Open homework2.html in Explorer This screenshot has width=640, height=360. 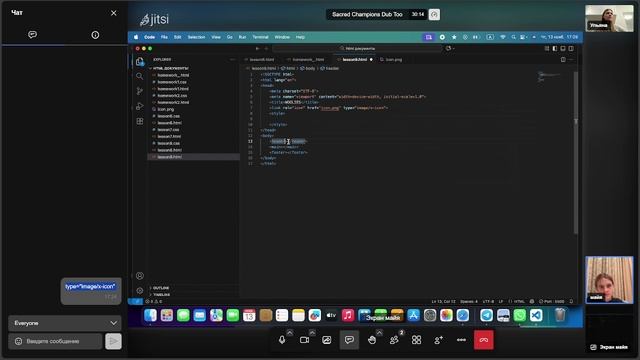tap(173, 102)
